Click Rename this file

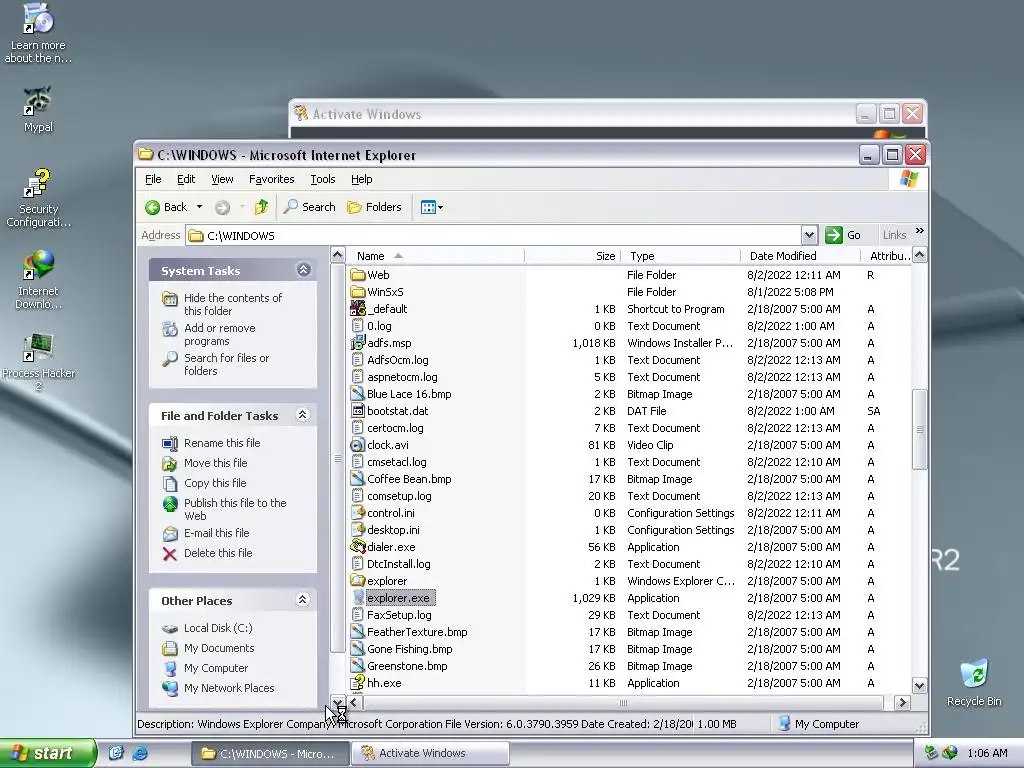(x=221, y=443)
